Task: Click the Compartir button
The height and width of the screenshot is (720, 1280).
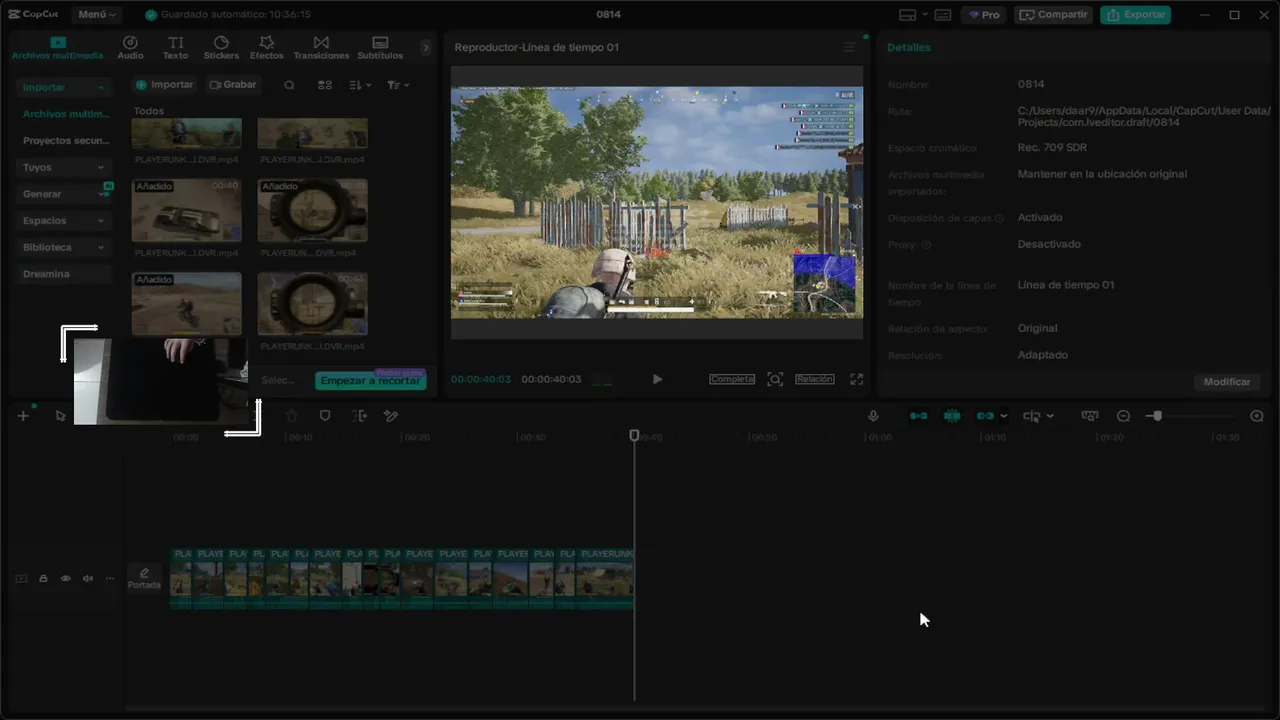Action: (x=1054, y=15)
